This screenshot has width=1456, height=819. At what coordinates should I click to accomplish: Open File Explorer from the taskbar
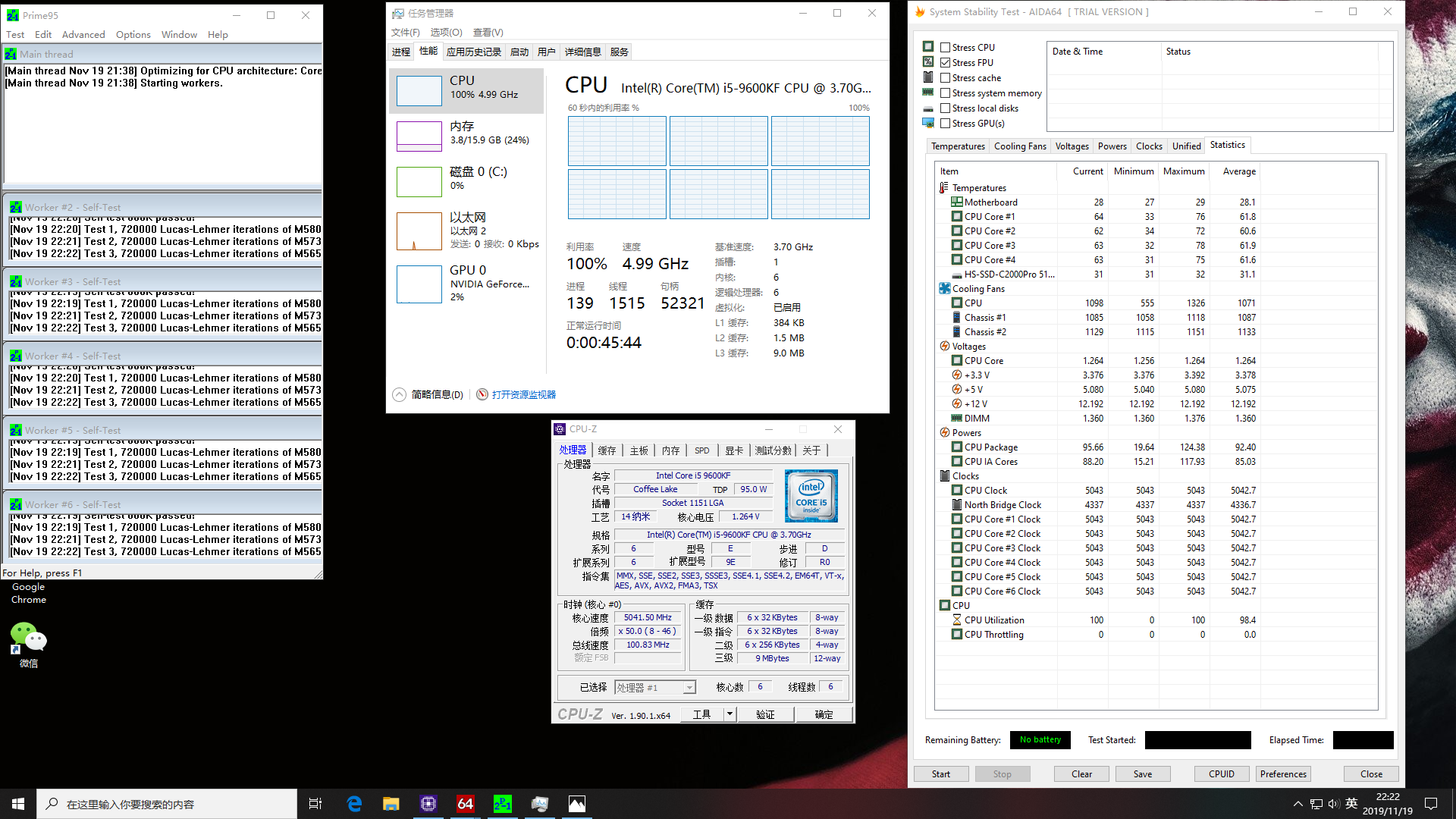[391, 804]
